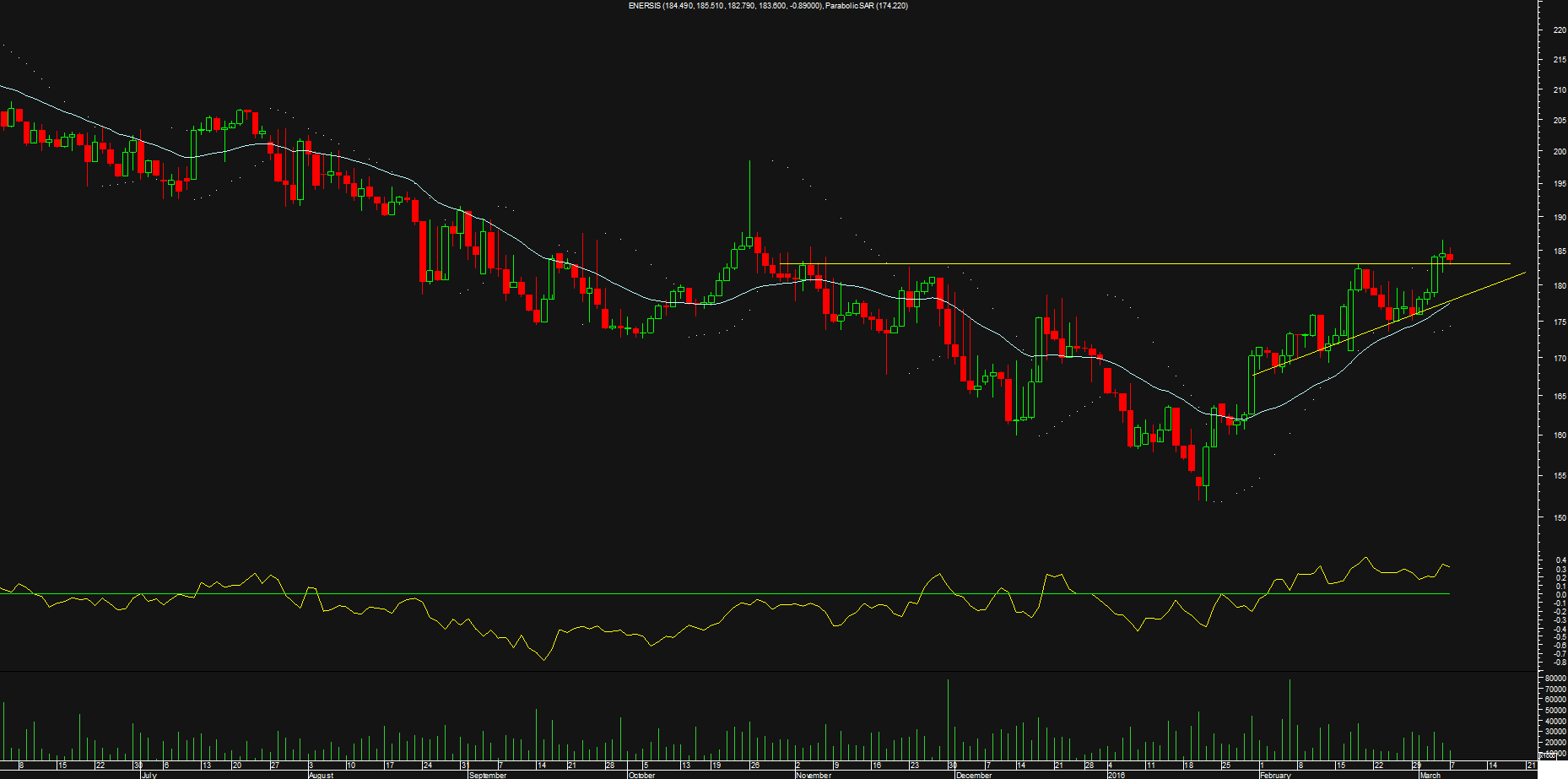
Task: Click the July month label
Action: click(x=149, y=775)
